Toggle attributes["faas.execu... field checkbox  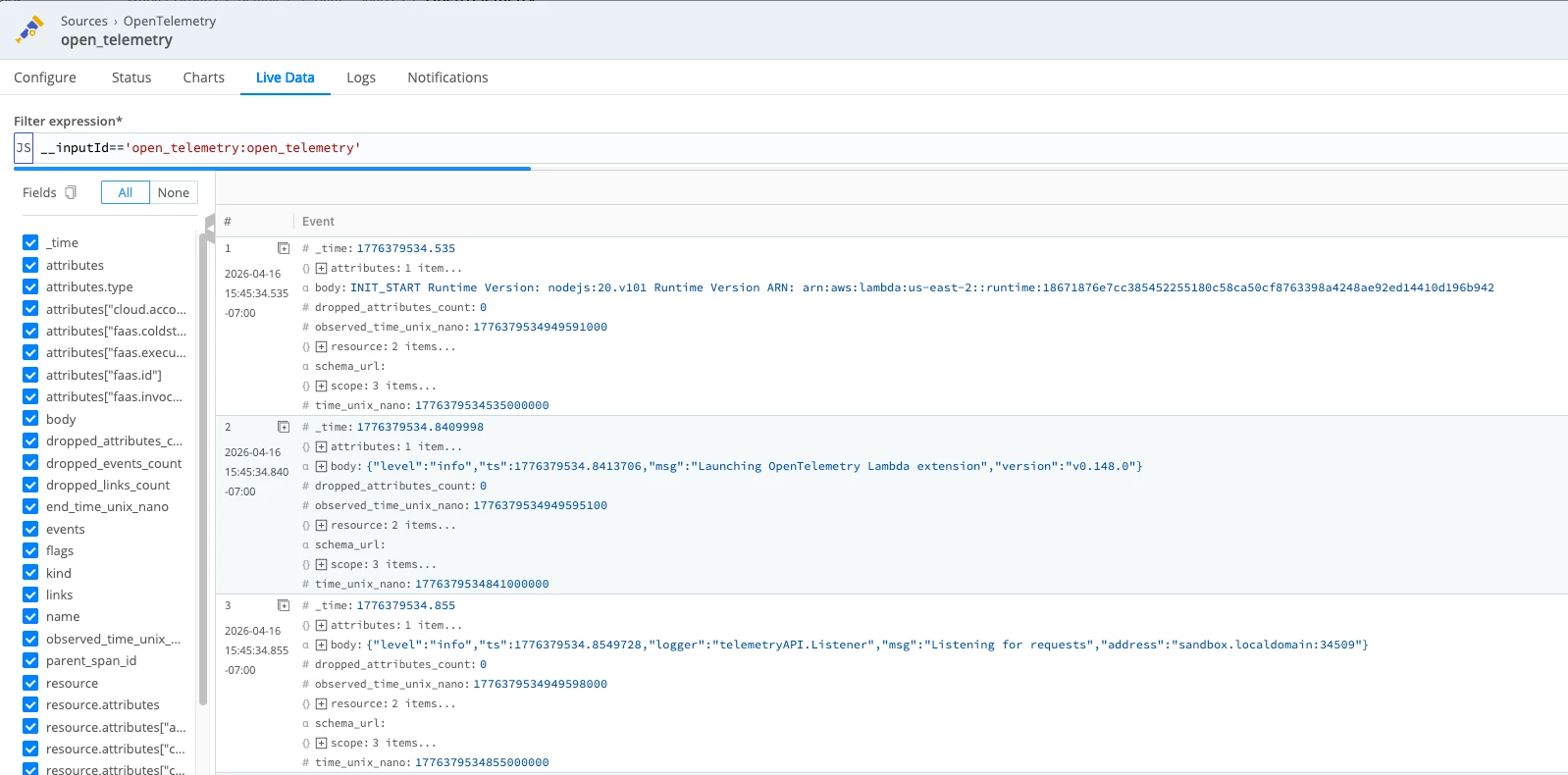coord(30,352)
